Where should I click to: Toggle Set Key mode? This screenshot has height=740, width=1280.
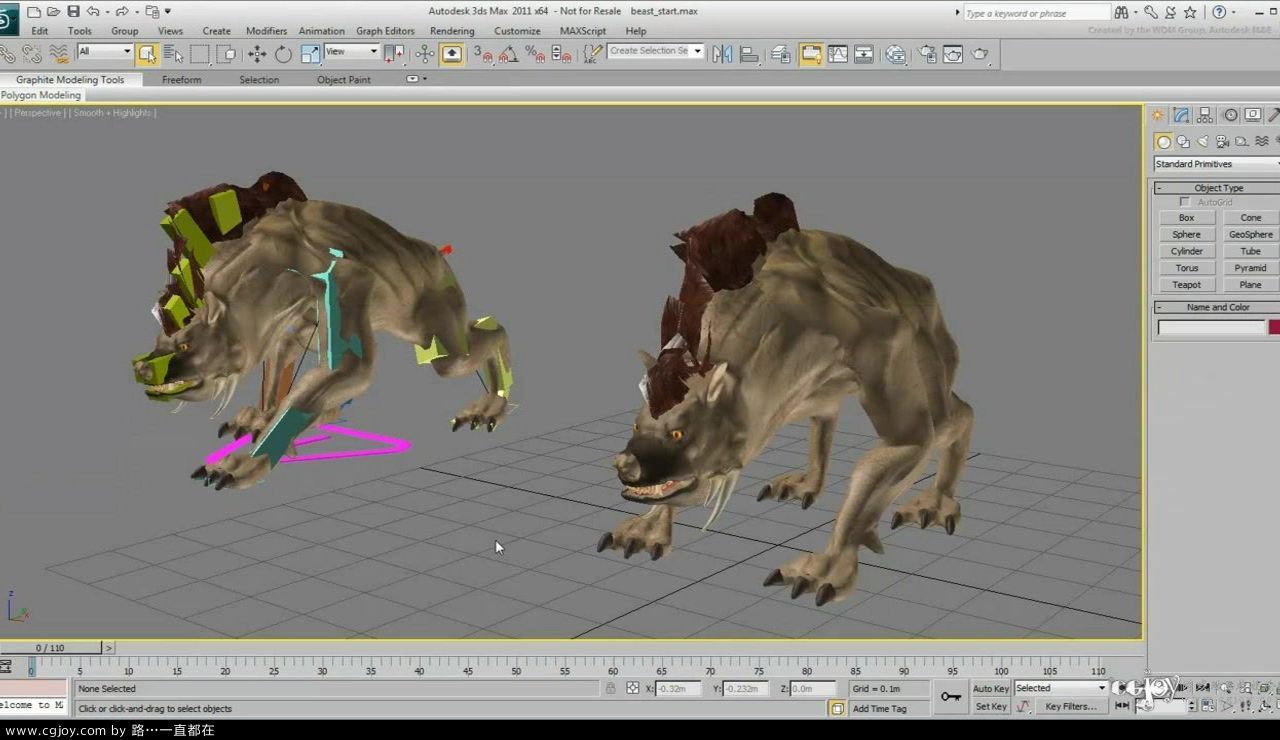click(x=990, y=706)
